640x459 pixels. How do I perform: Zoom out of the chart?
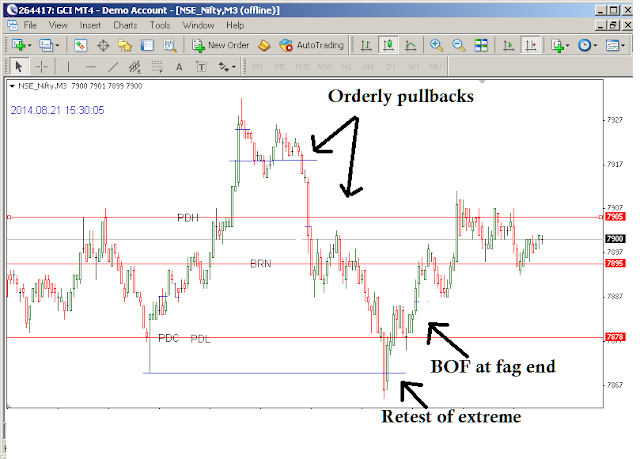pos(458,45)
